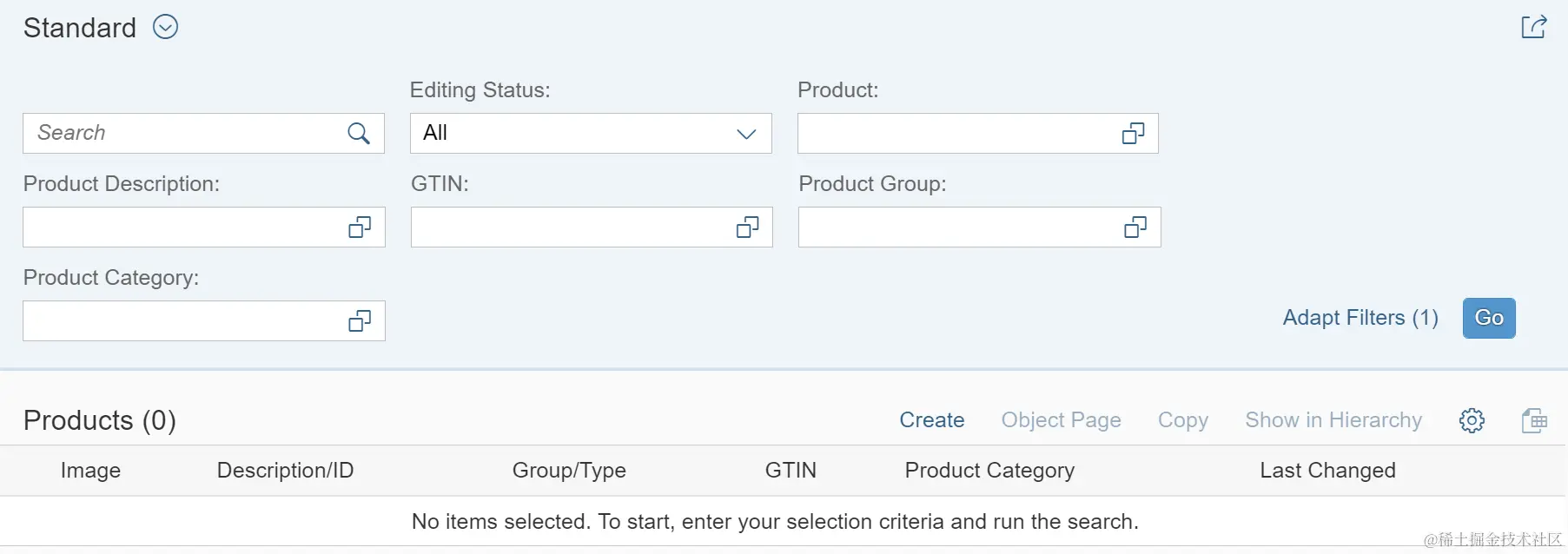Click the share icon at top right
Image resolution: width=1568 pixels, height=554 pixels.
tap(1533, 27)
